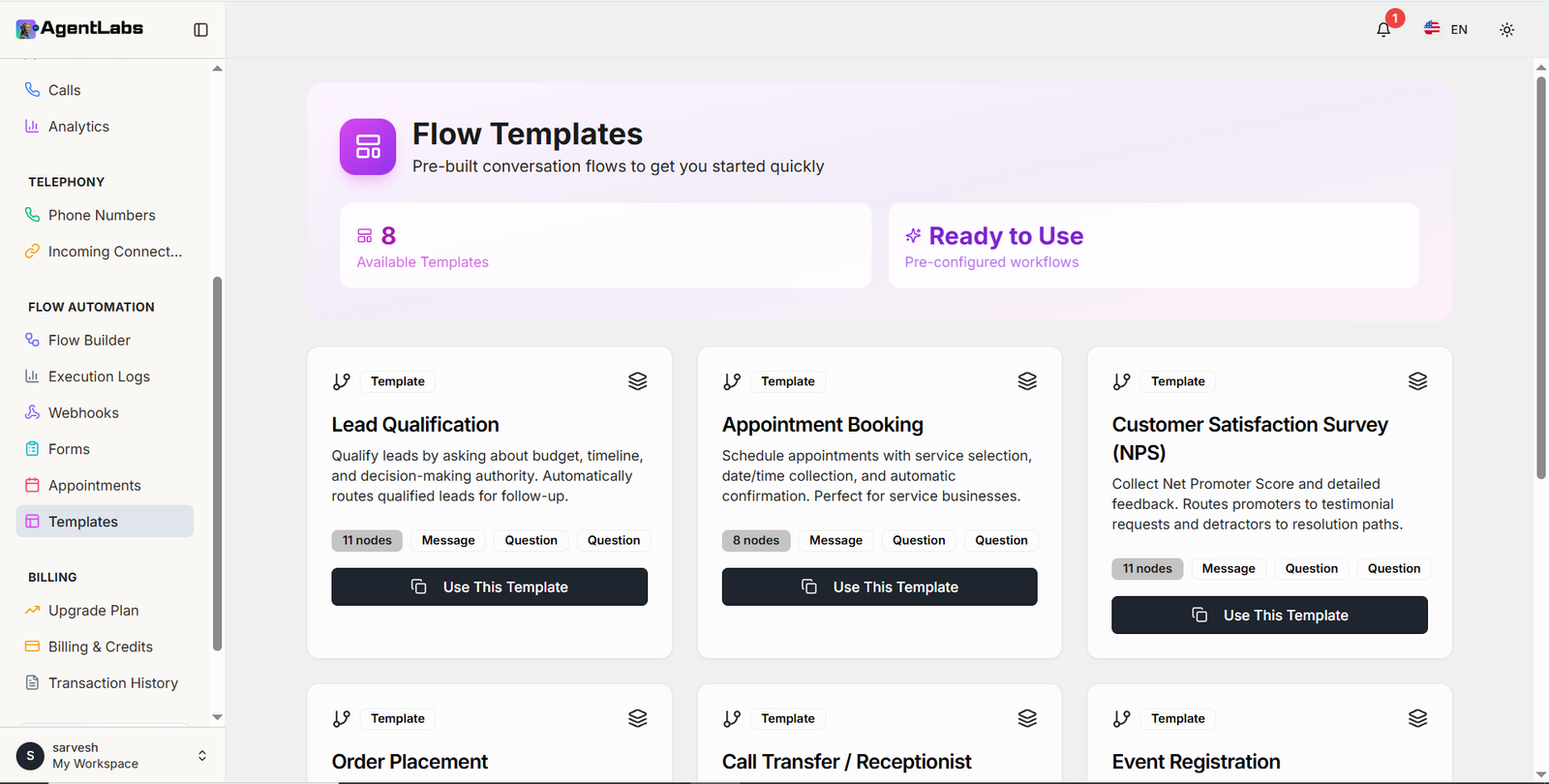Image resolution: width=1549 pixels, height=784 pixels.
Task: Click the sarvesh user avatar
Action: pos(30,755)
